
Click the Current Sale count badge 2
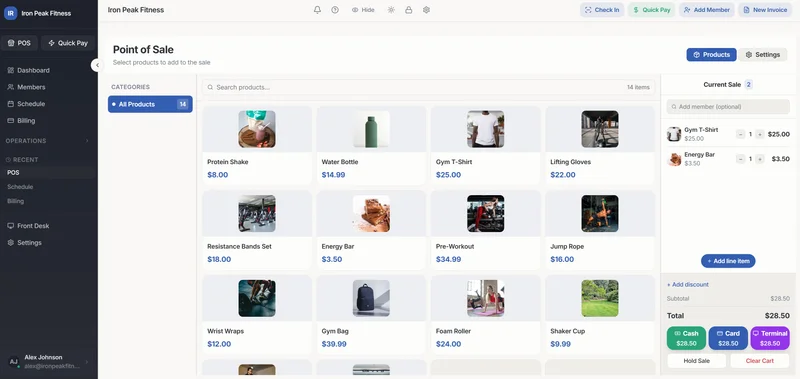tap(748, 85)
